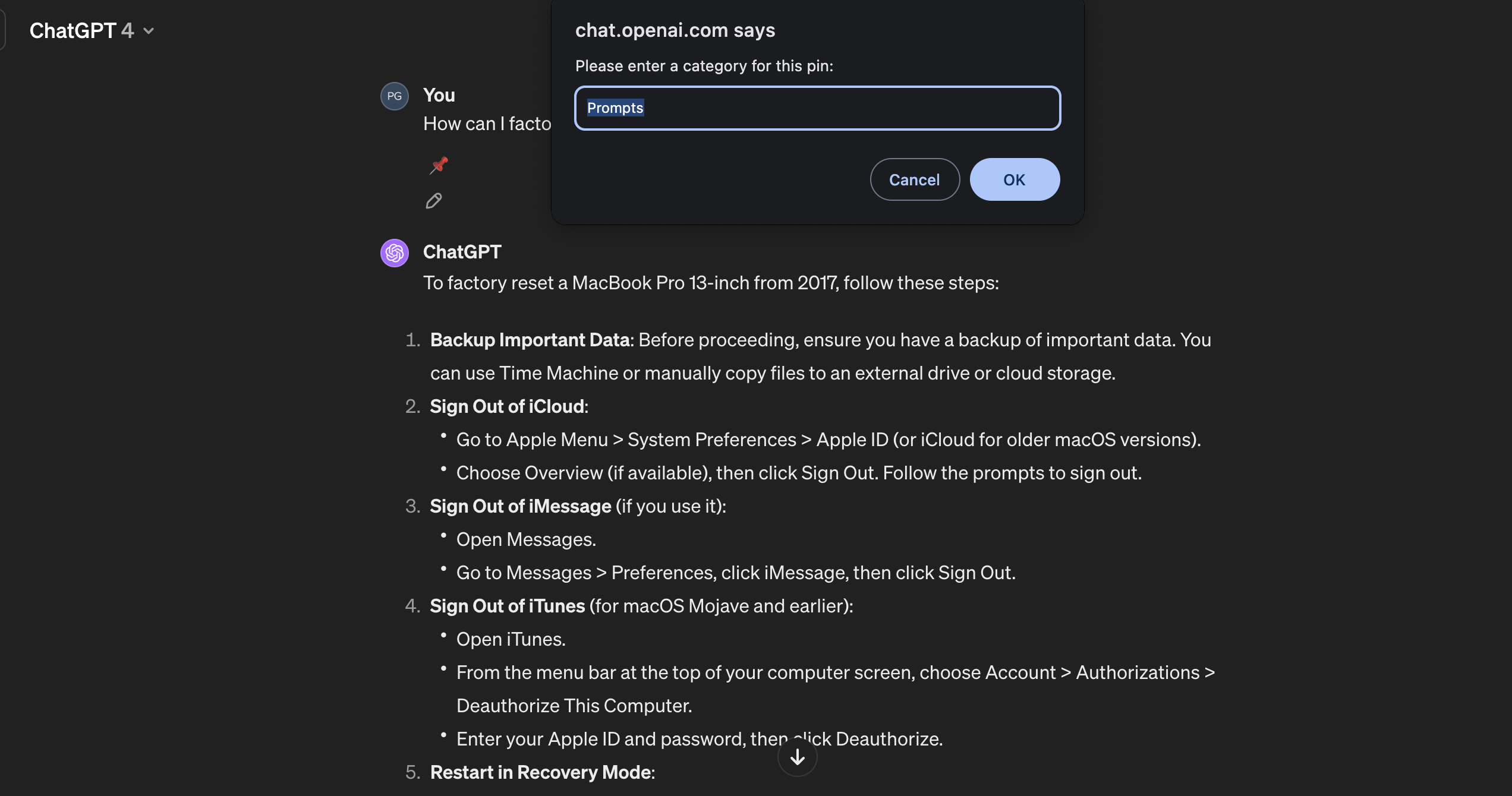This screenshot has height=796, width=1512.
Task: Click the "Restart in Recovery Mode" heading
Action: click(x=540, y=772)
